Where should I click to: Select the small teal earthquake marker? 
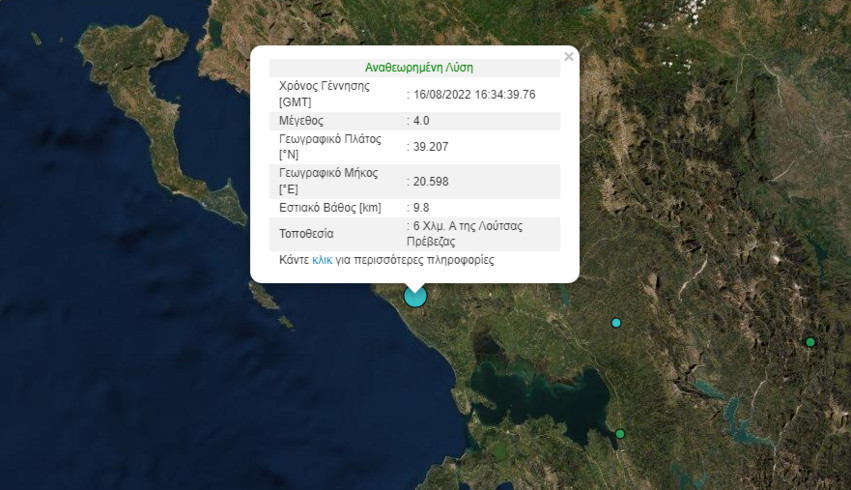(616, 323)
